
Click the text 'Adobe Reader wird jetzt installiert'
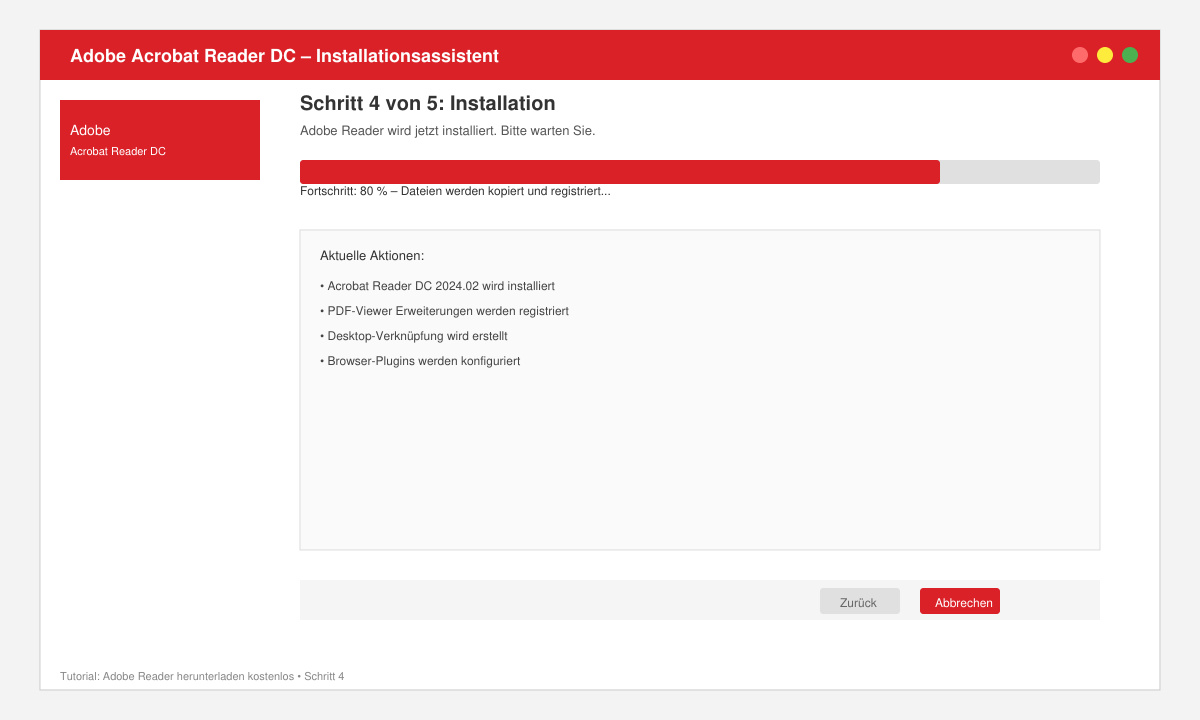click(398, 131)
